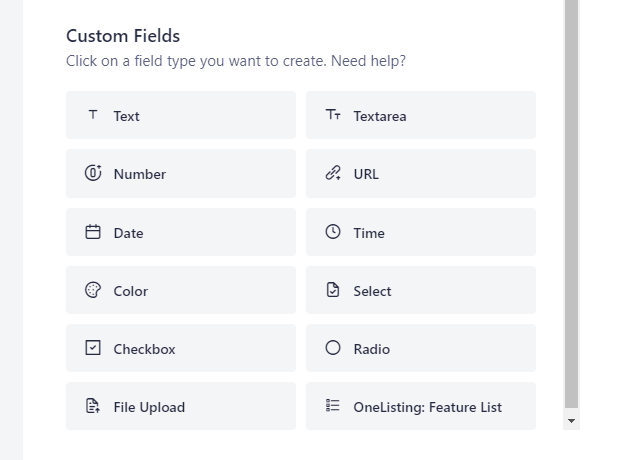Create a Radio custom field
Screen dimensions: 628x460
(x=421, y=348)
